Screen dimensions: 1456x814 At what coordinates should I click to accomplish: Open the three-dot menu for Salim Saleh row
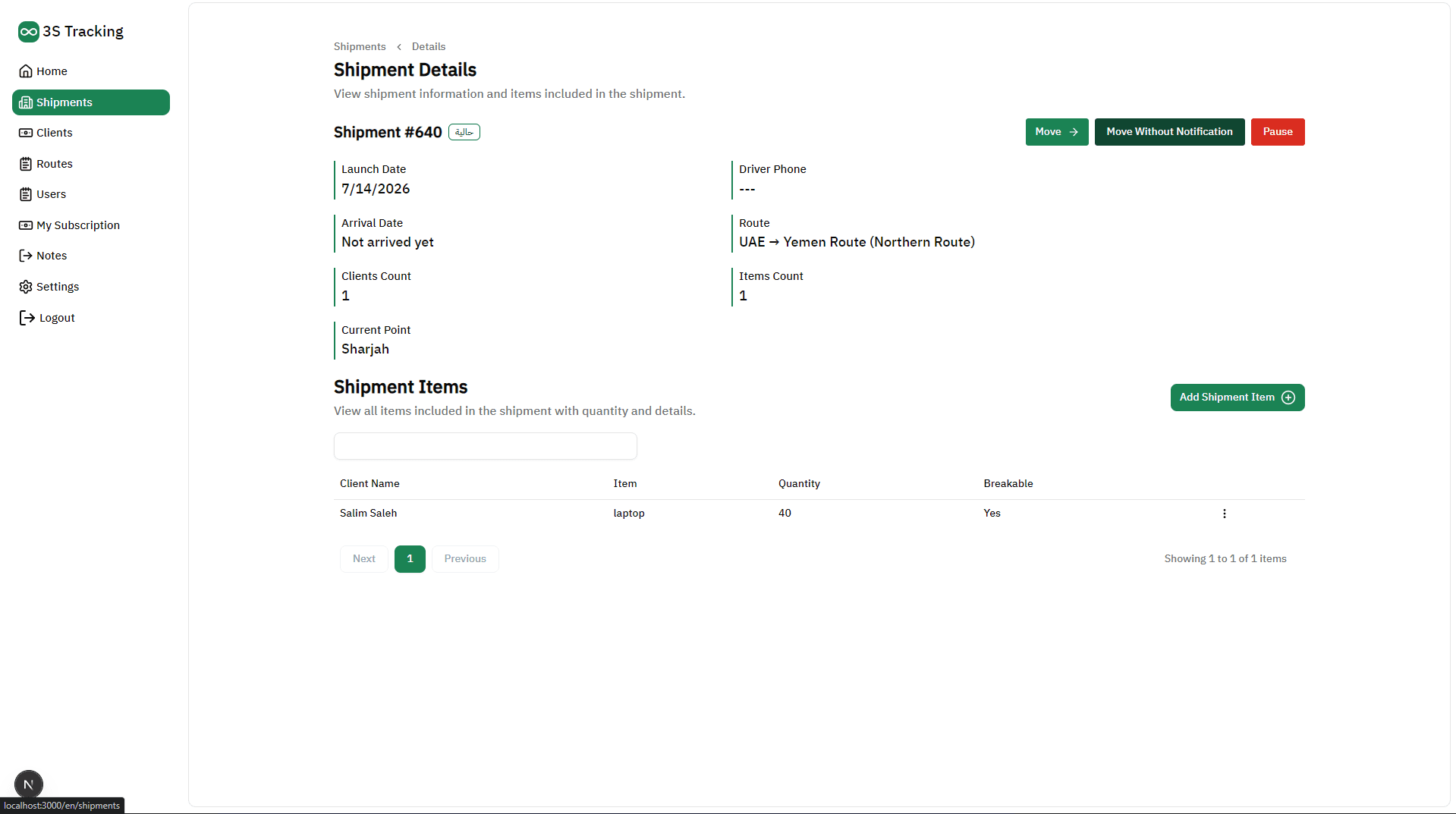pos(1224,514)
